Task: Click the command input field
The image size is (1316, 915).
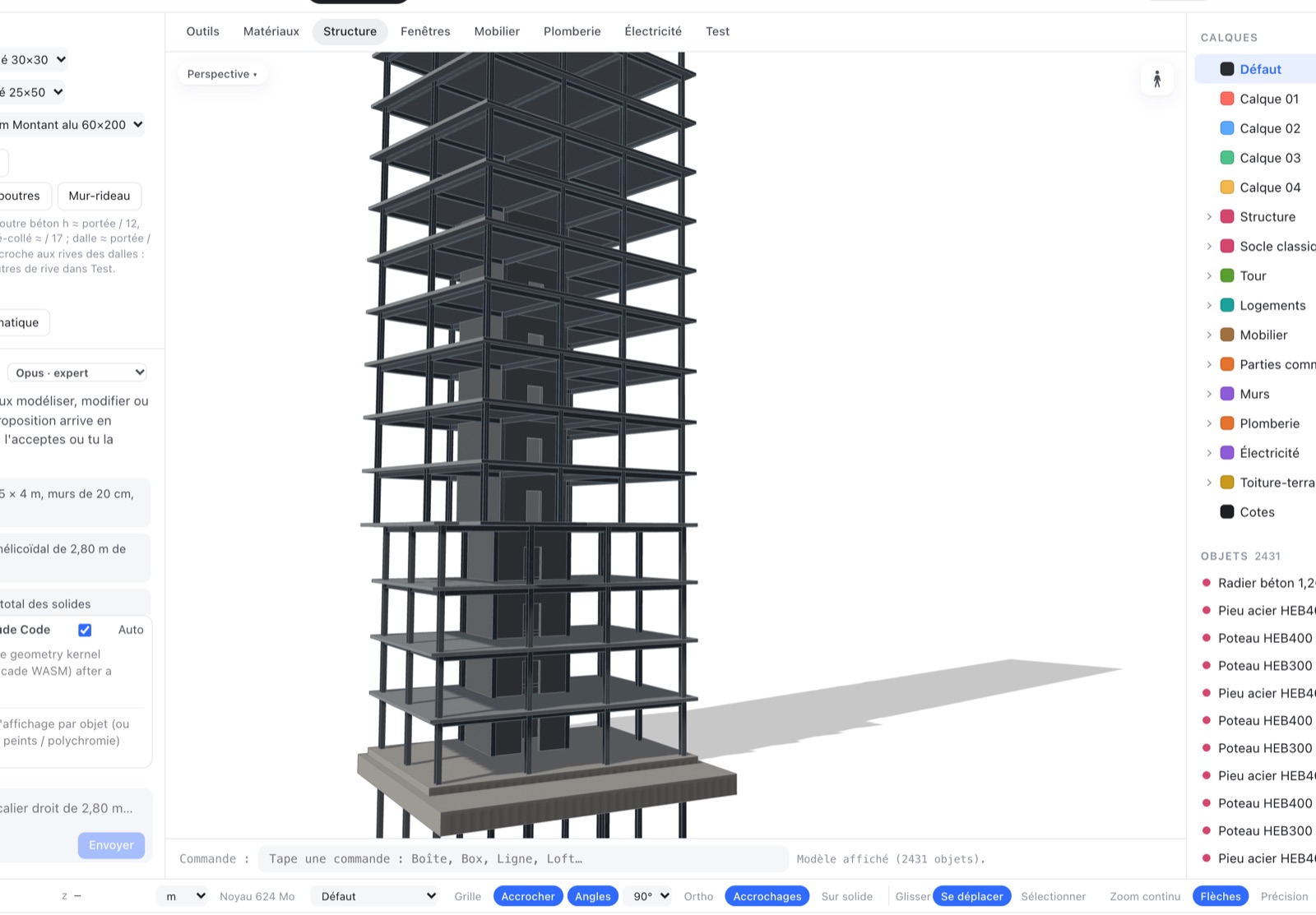Action: pos(523,858)
